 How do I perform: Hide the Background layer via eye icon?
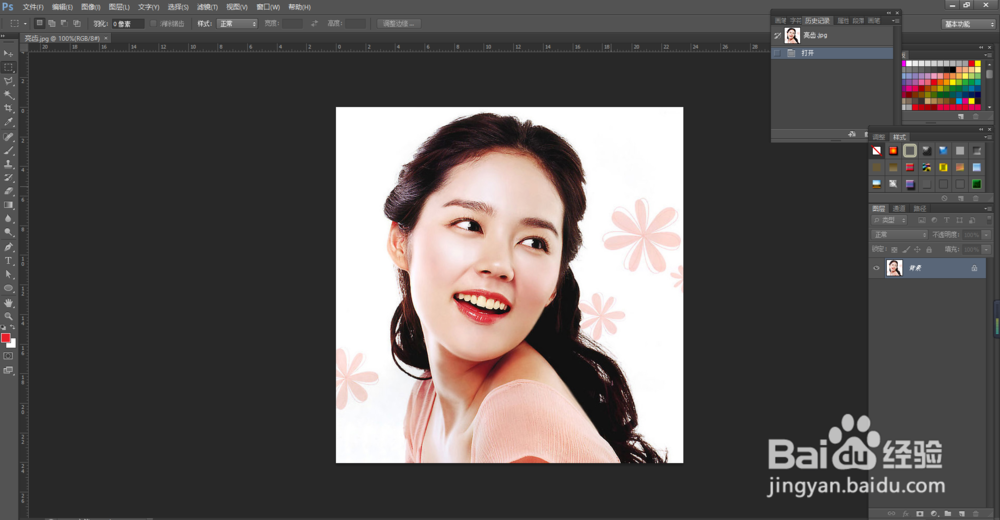pyautogui.click(x=876, y=268)
